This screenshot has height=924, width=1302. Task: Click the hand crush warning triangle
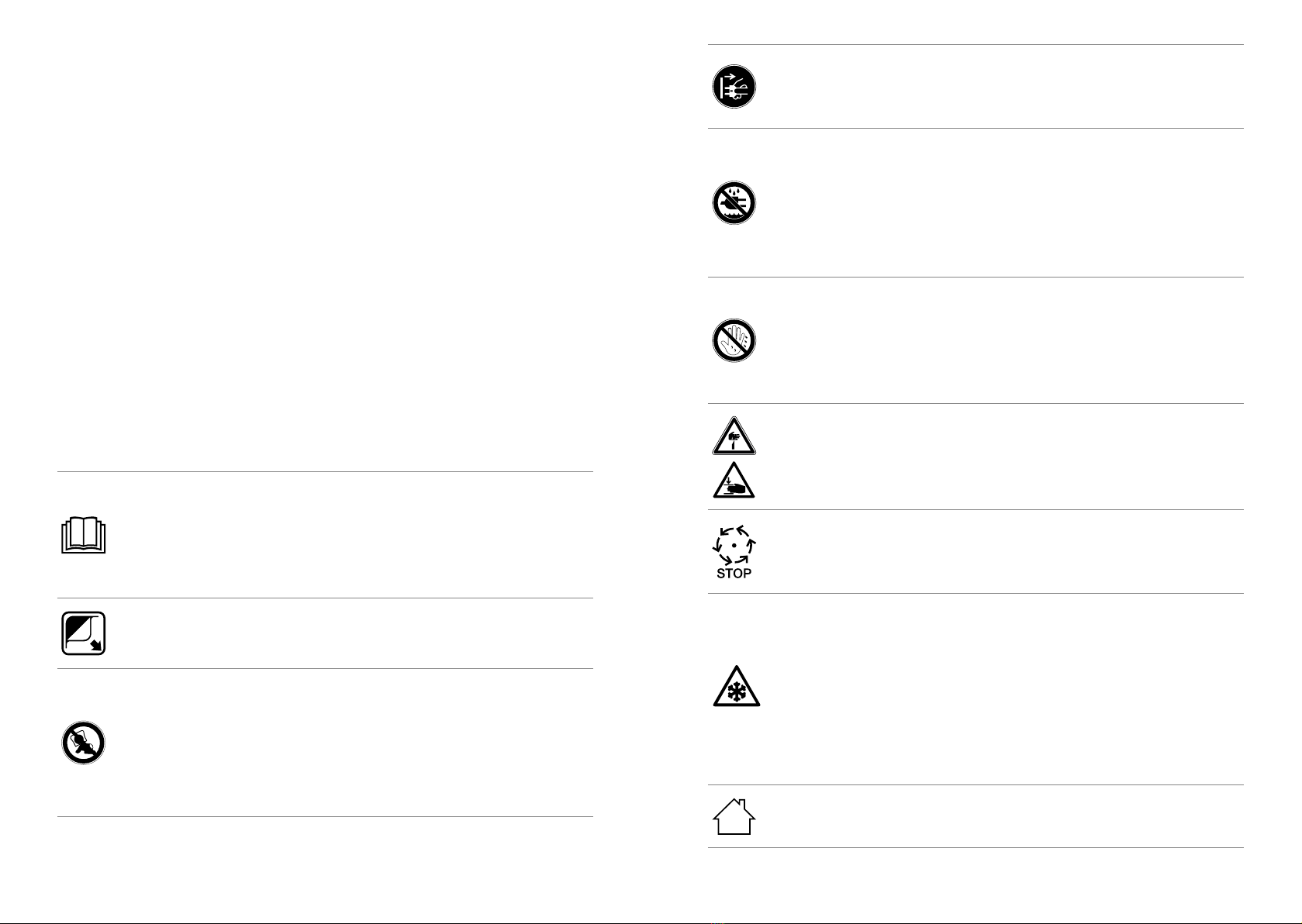pos(734,480)
